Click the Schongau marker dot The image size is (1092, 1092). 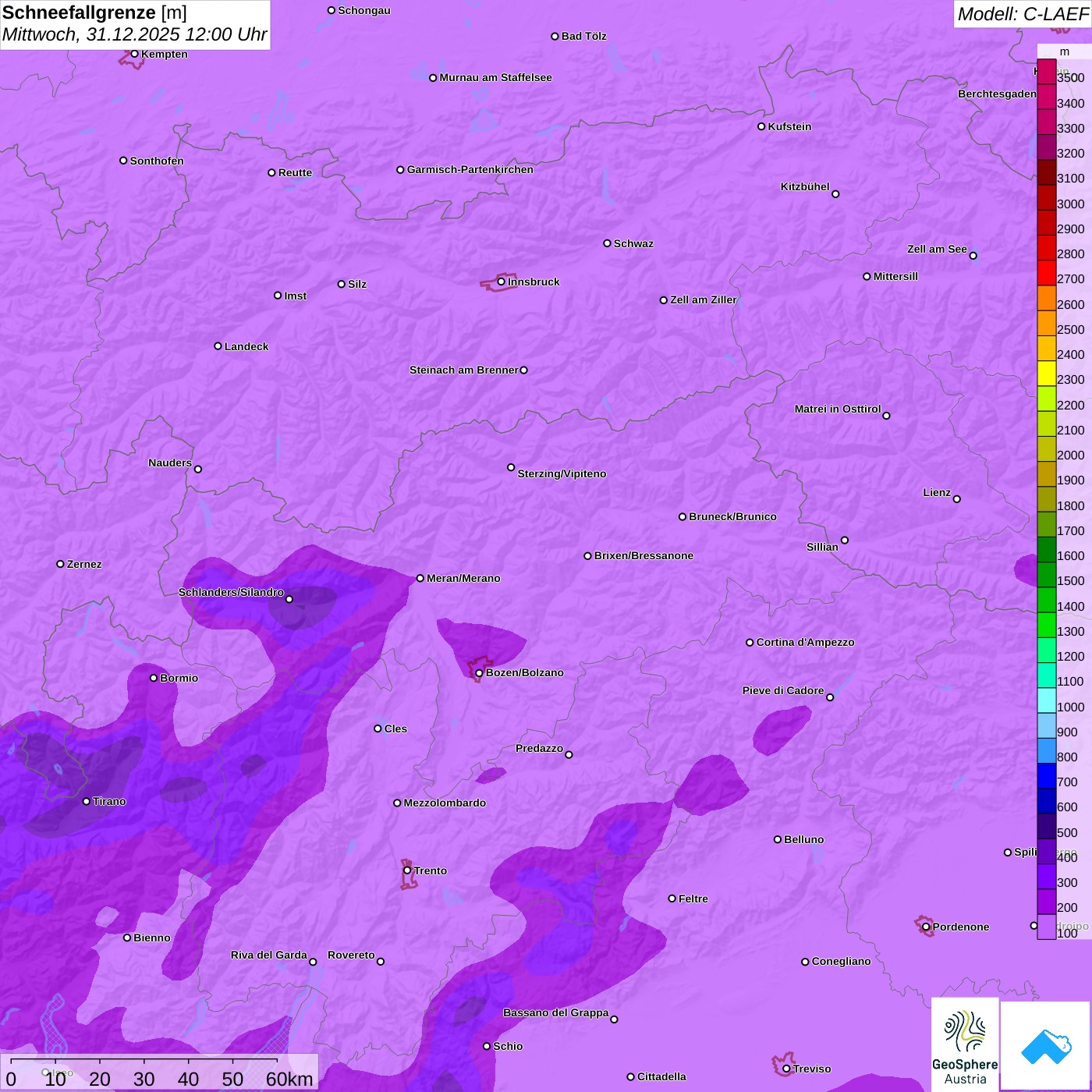click(x=331, y=10)
